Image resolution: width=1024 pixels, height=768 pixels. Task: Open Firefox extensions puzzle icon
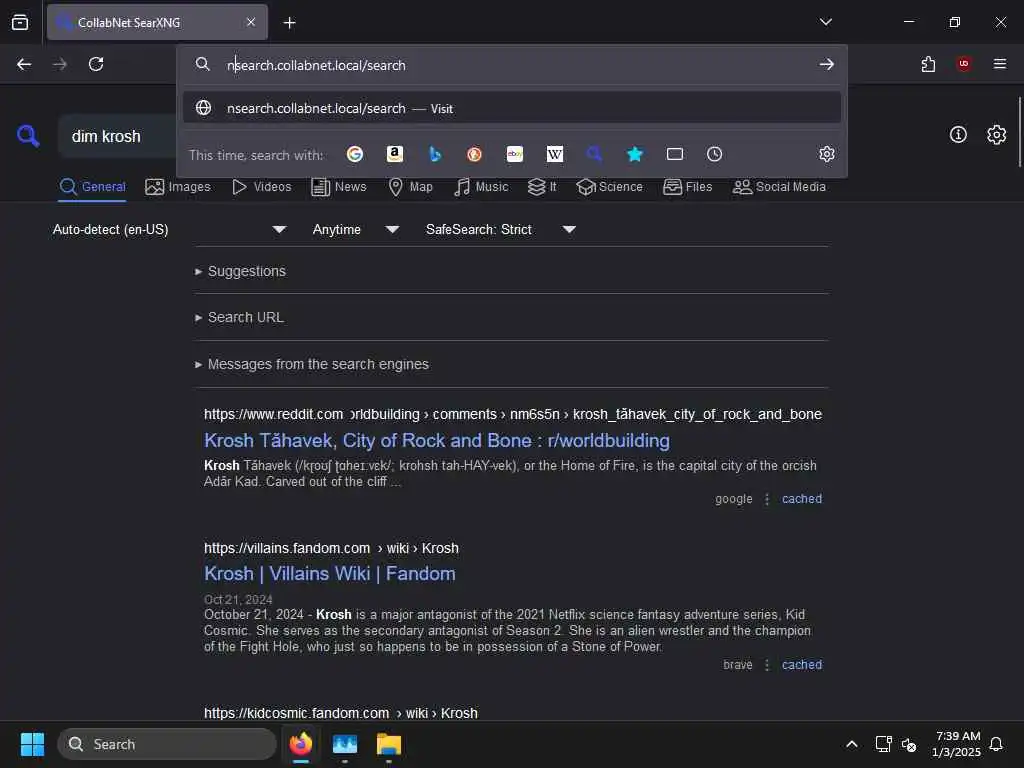pos(928,64)
